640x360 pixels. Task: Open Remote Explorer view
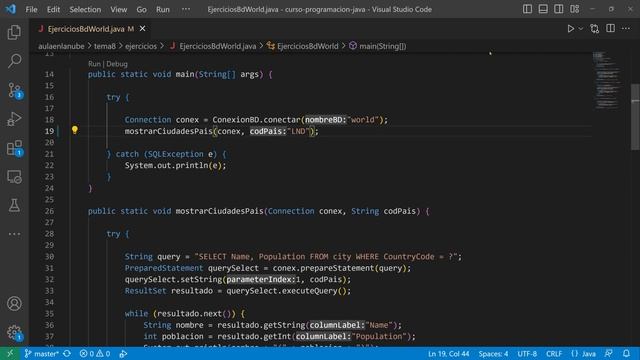click(14, 177)
